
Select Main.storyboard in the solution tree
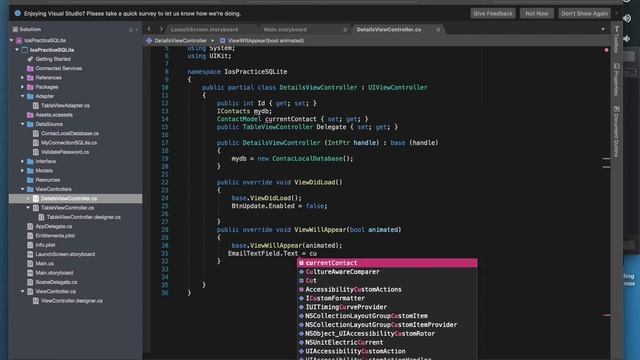pos(54,273)
